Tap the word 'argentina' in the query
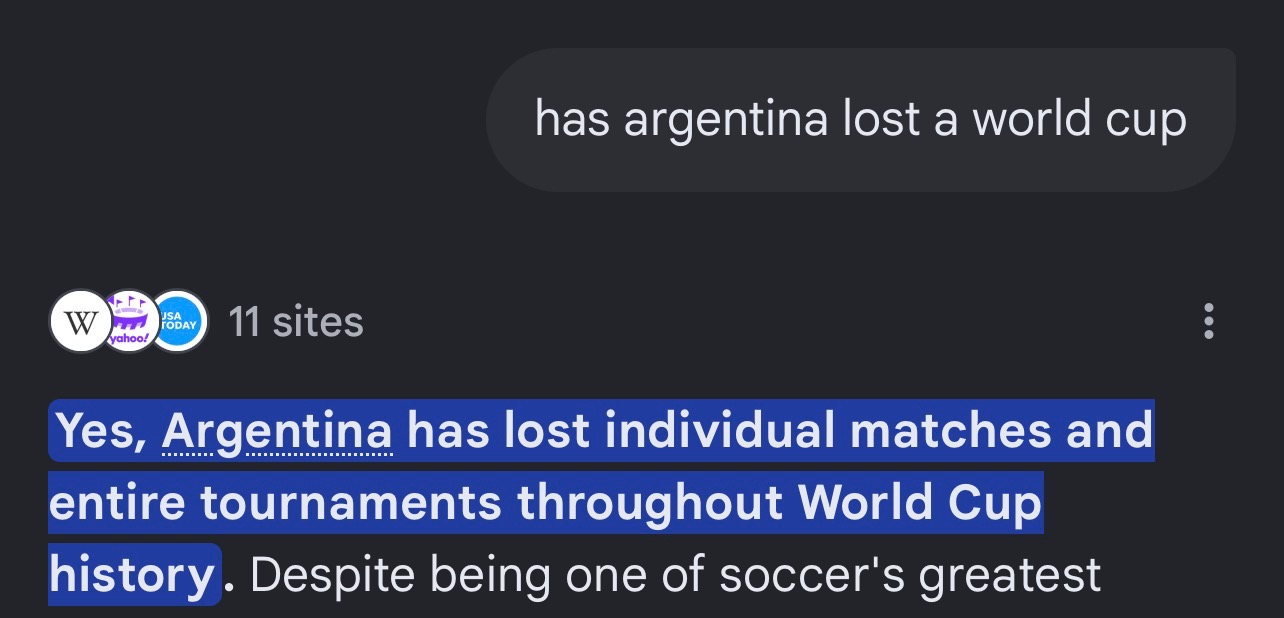1284x618 pixels. pyautogui.click(x=726, y=120)
